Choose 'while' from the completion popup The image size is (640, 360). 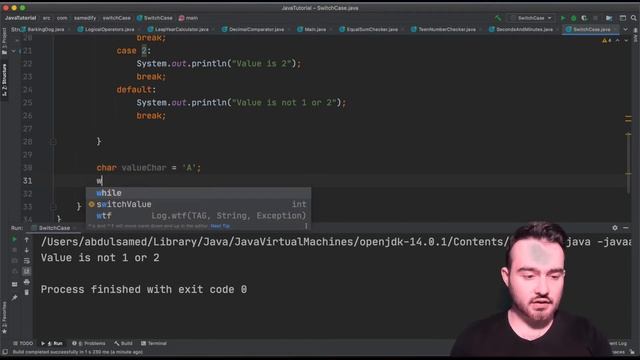tap(198, 193)
